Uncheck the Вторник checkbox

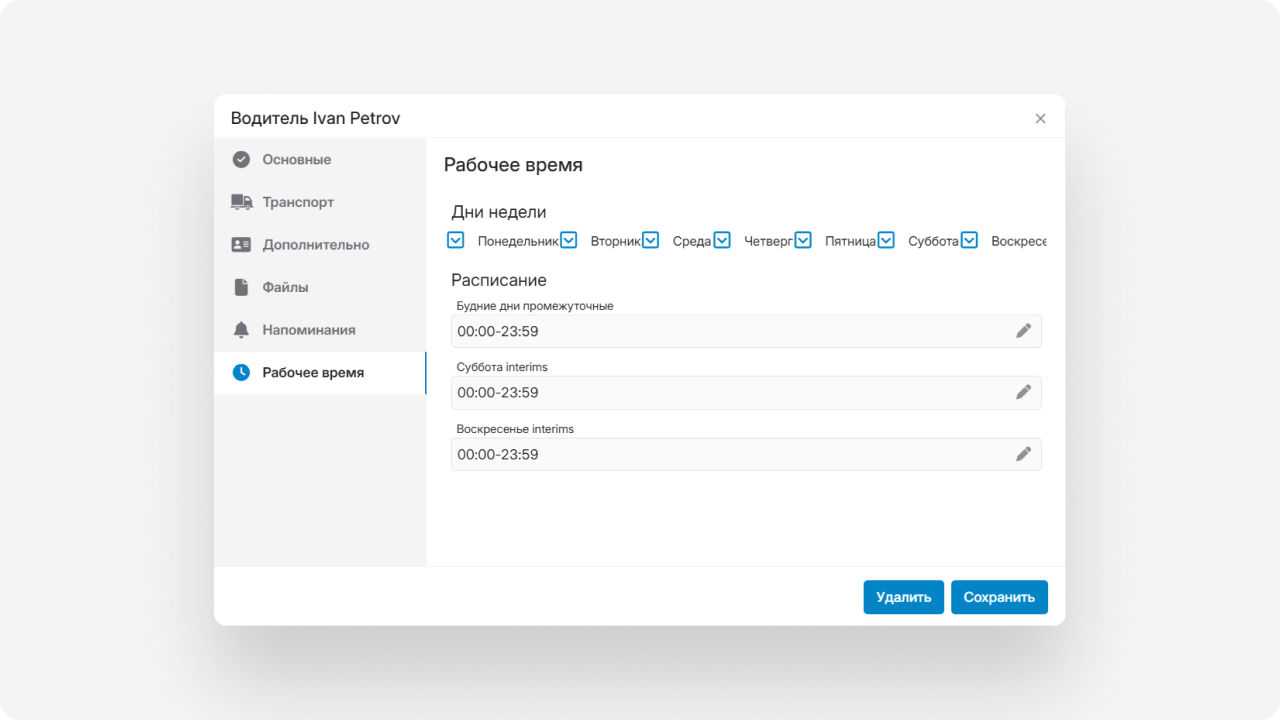pos(569,240)
